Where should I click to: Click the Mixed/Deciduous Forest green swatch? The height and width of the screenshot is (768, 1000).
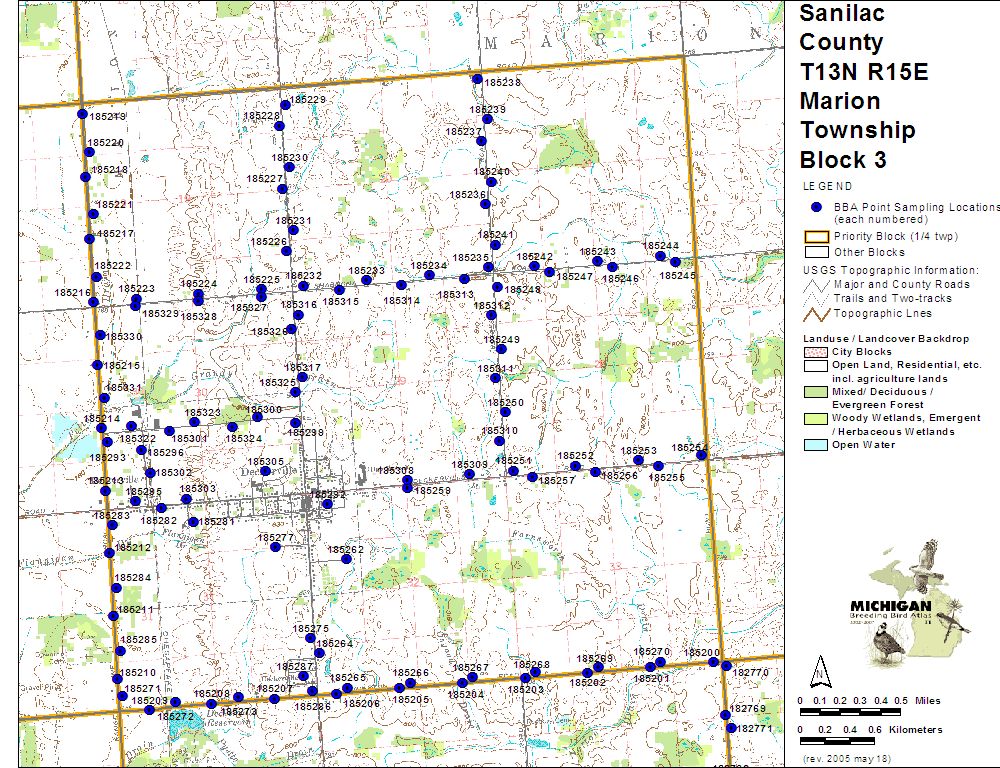click(815, 392)
